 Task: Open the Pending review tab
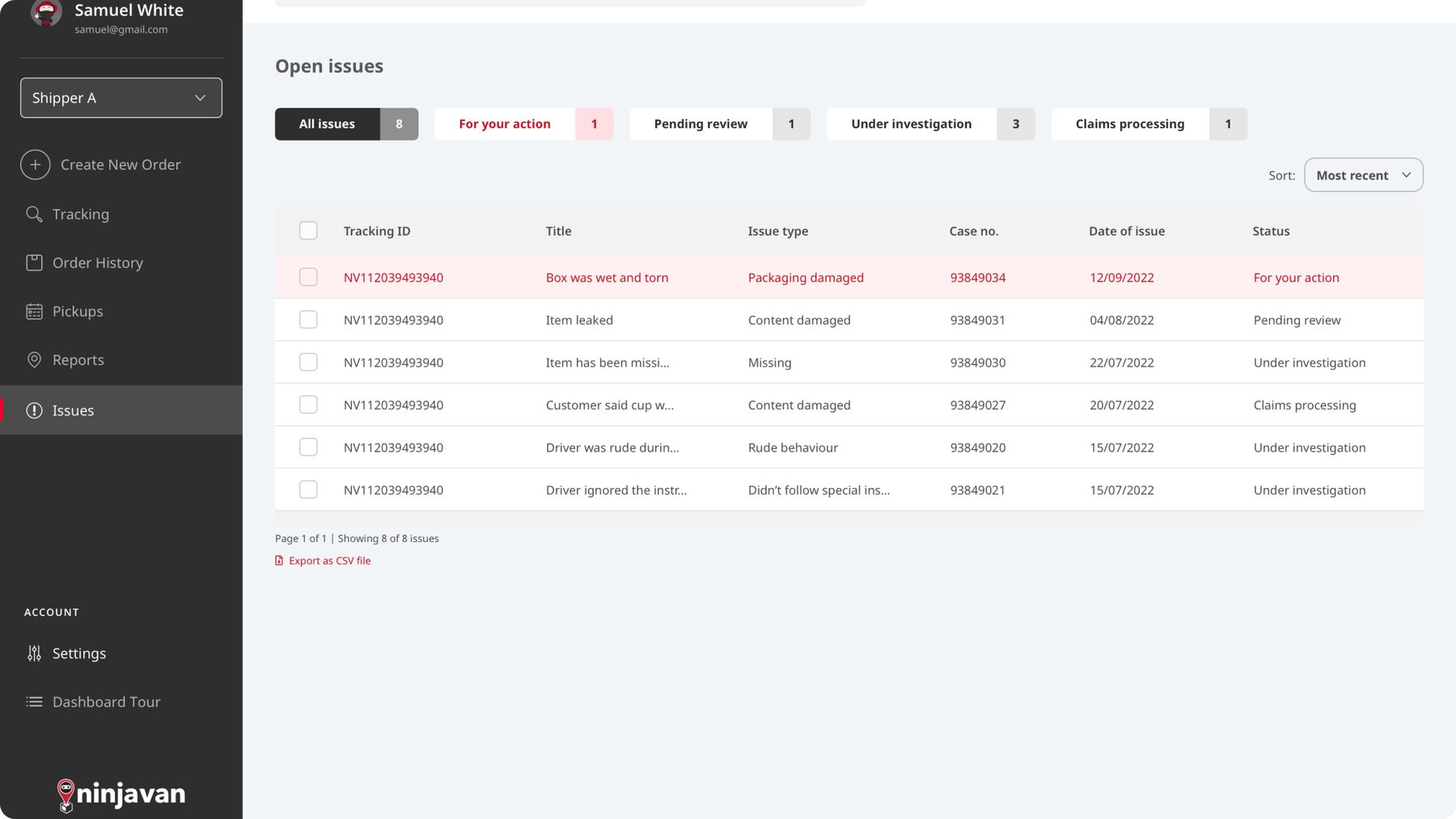click(720, 124)
